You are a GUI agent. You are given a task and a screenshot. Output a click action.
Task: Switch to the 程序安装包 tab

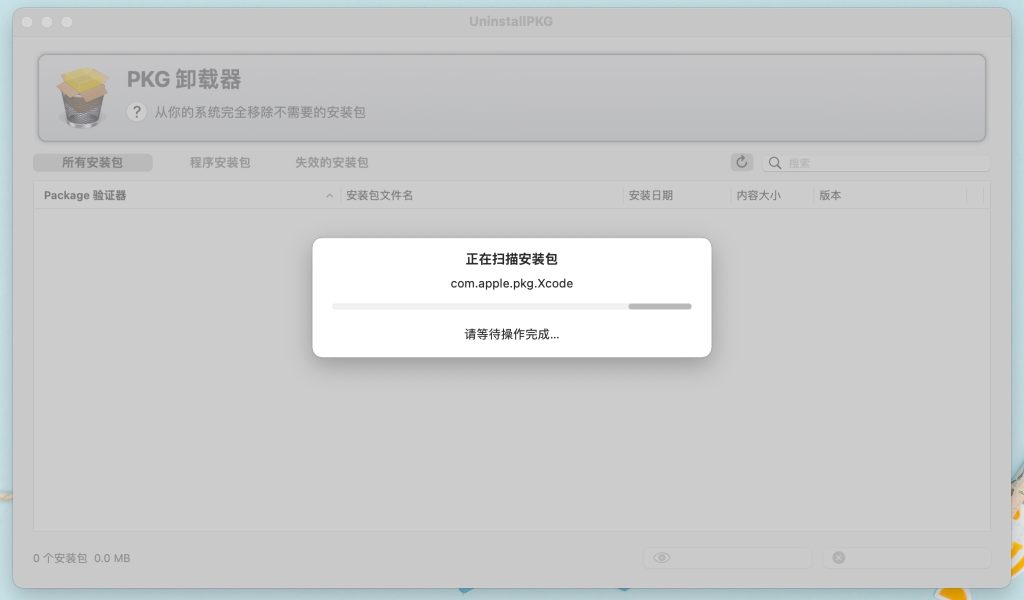(x=220, y=163)
